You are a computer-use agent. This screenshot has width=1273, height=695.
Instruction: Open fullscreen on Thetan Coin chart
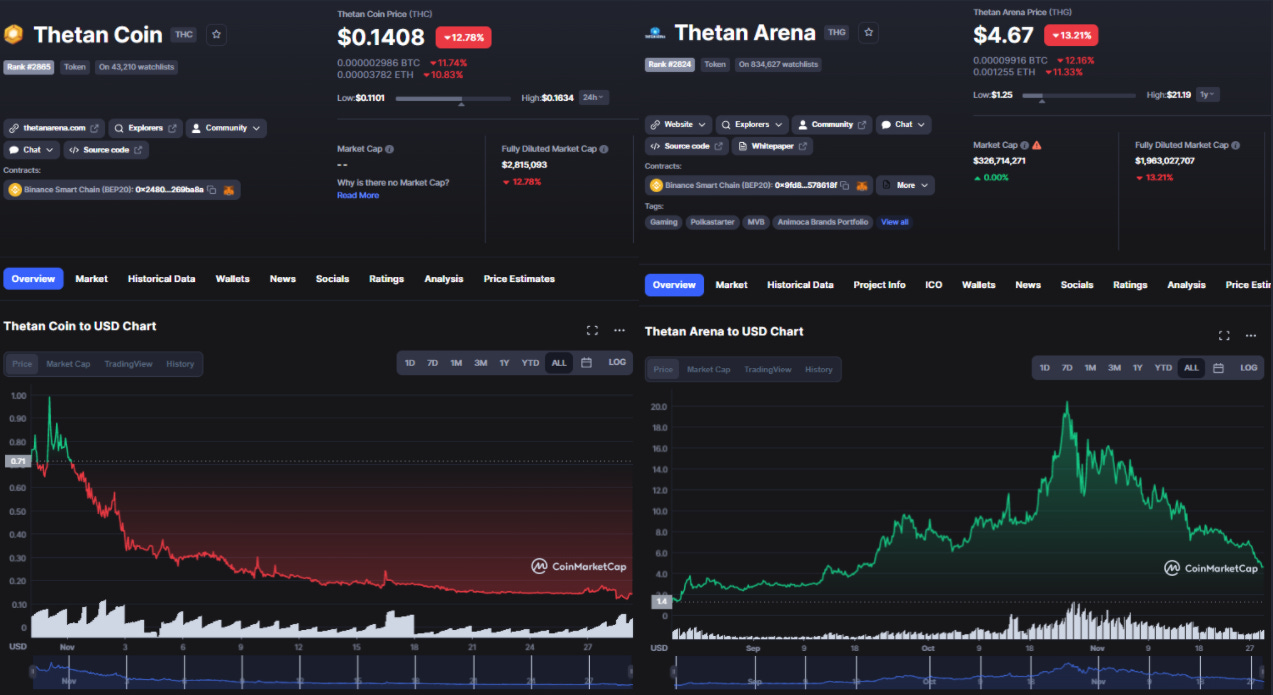(592, 330)
